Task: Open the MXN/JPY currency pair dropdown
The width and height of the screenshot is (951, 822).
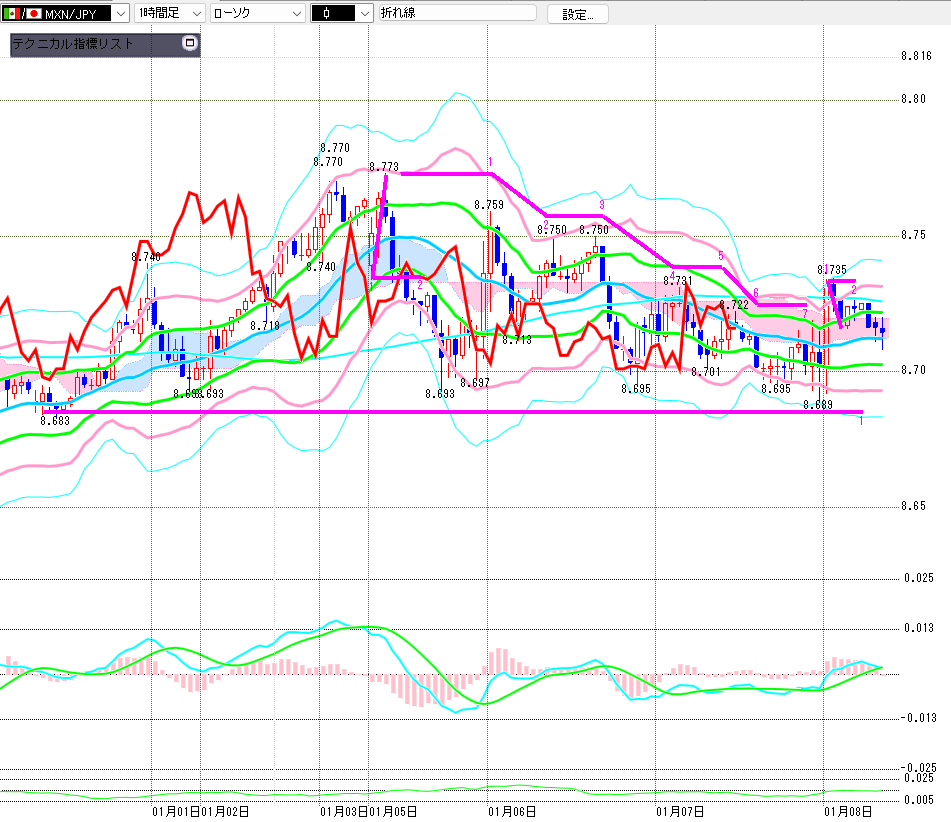Action: (x=121, y=14)
